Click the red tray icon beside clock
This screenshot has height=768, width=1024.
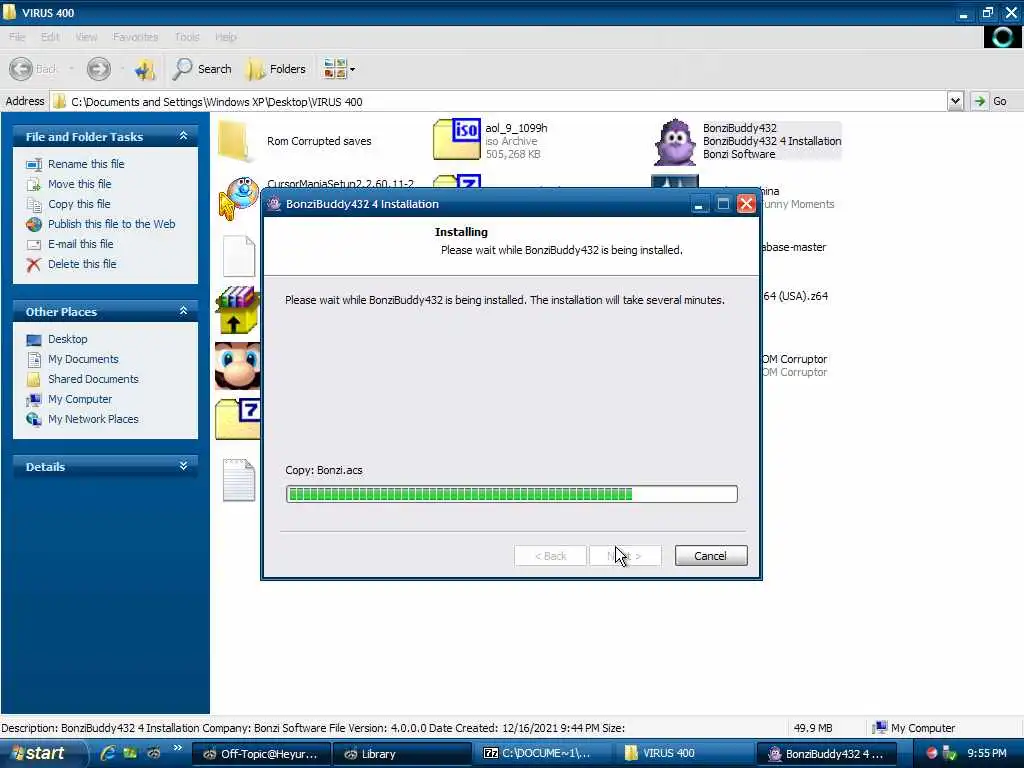coord(932,753)
